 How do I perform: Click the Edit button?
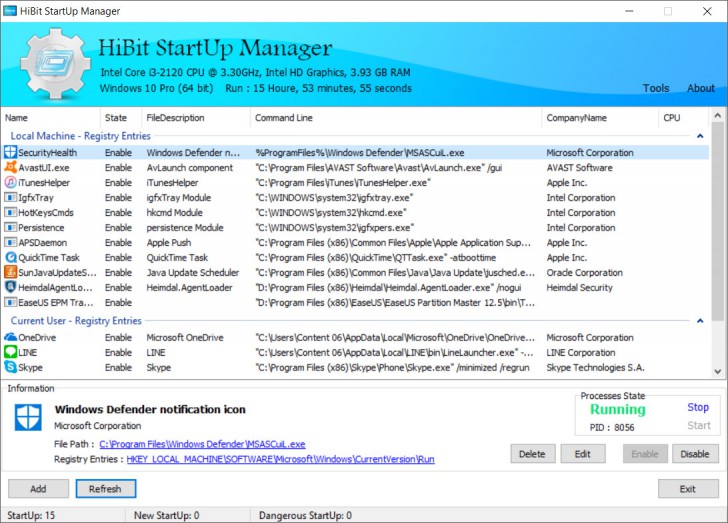point(583,454)
